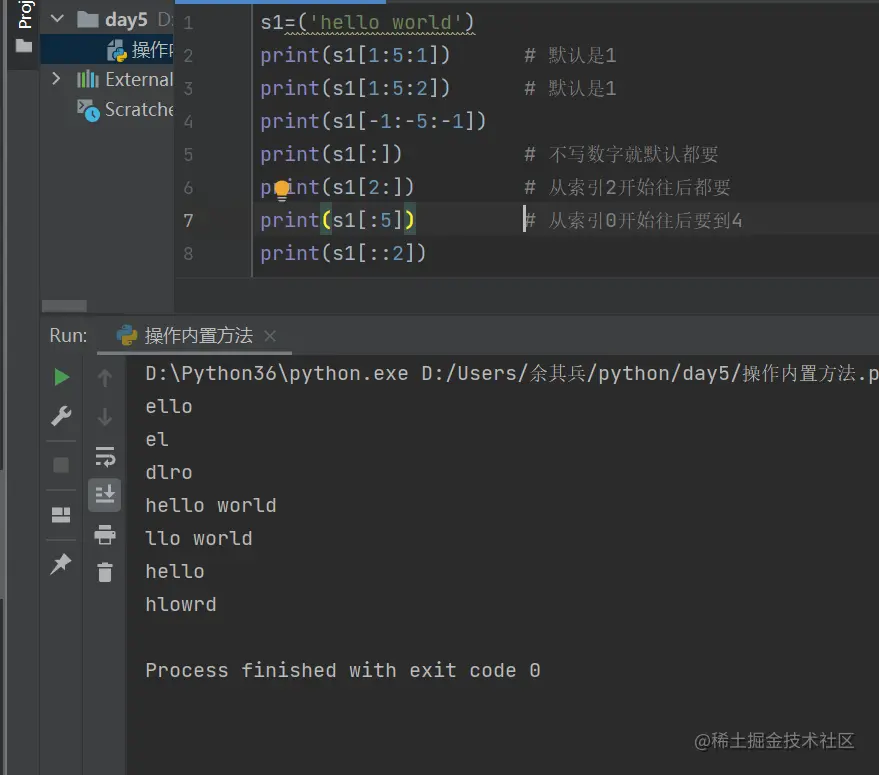Click the print(s1[:5]) statement on line 7

tap(337, 220)
